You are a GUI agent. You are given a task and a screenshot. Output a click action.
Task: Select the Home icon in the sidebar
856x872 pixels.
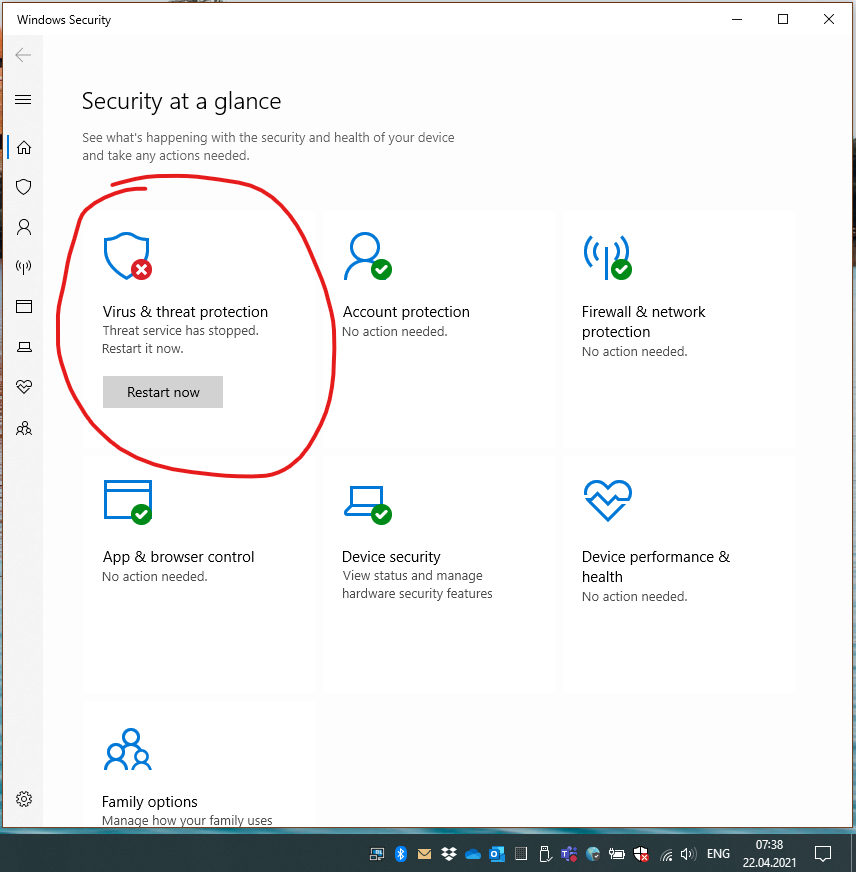24,147
